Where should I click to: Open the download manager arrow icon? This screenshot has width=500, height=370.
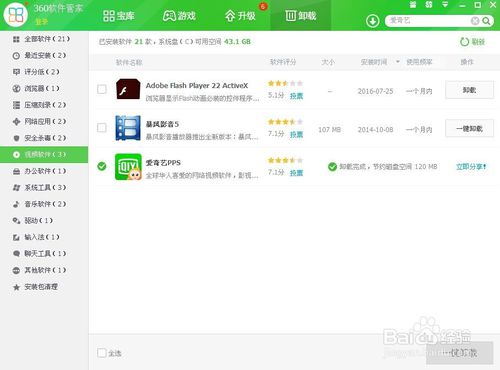[372, 21]
